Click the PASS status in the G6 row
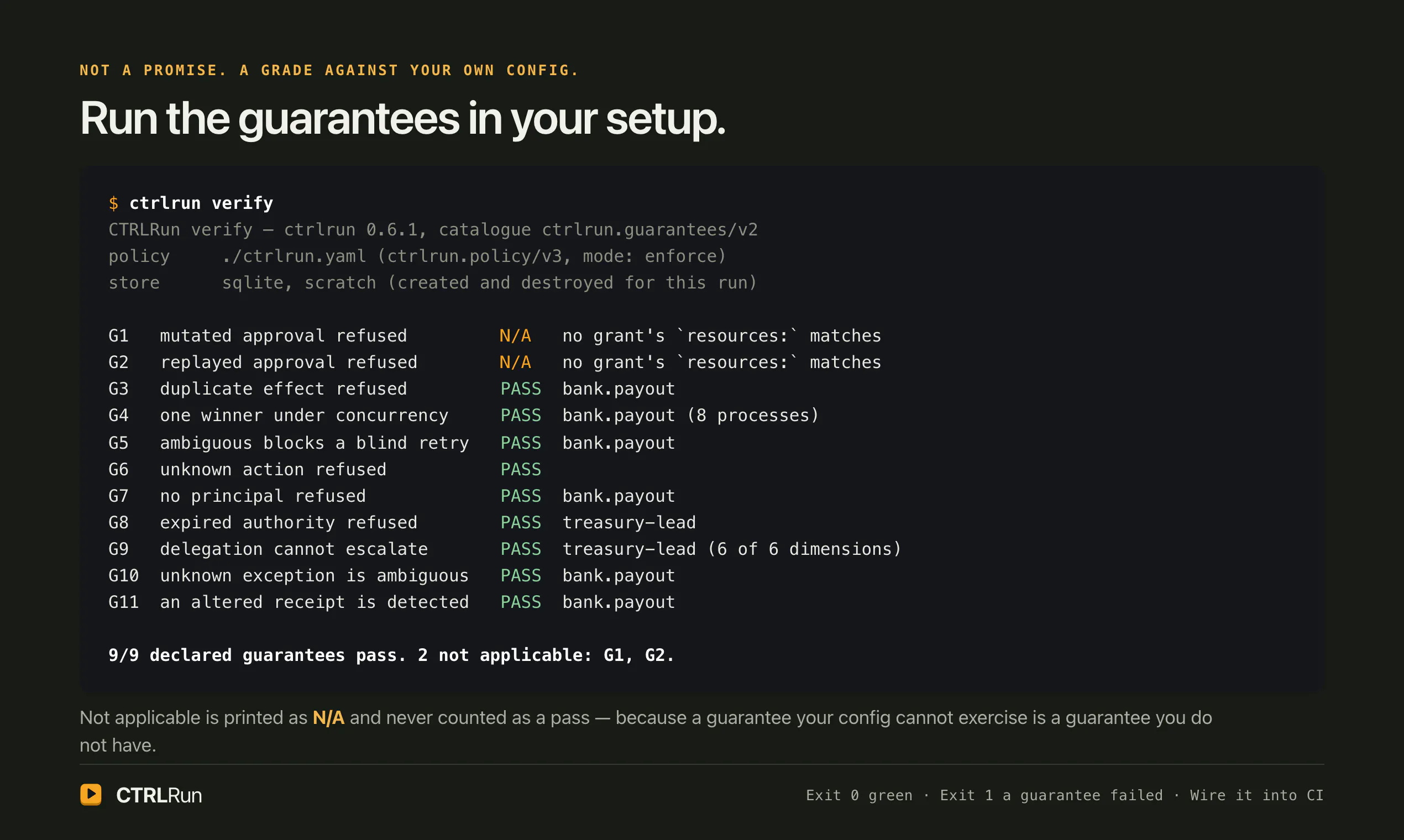Image resolution: width=1404 pixels, height=840 pixels. (520, 469)
